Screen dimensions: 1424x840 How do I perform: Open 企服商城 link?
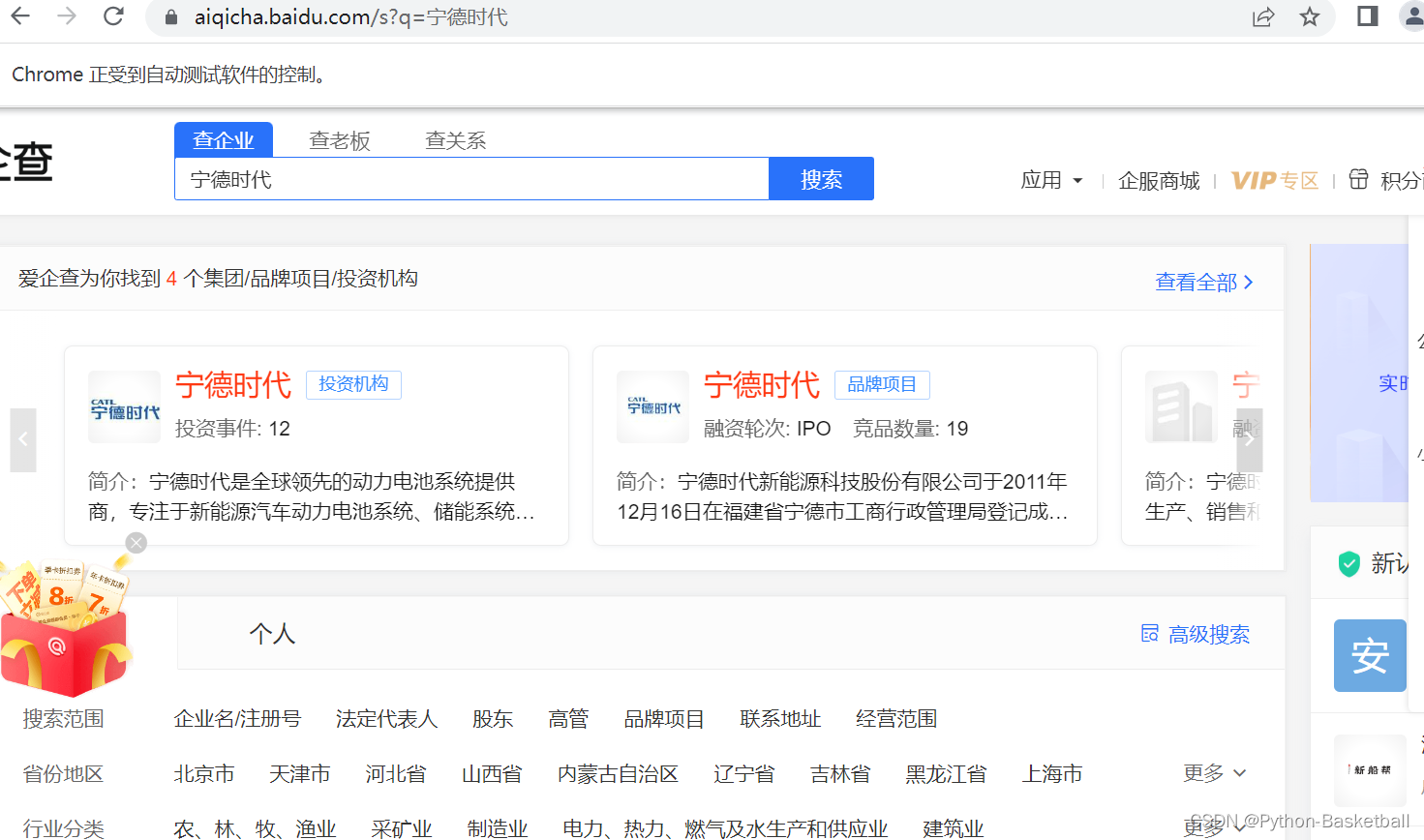click(x=1159, y=181)
